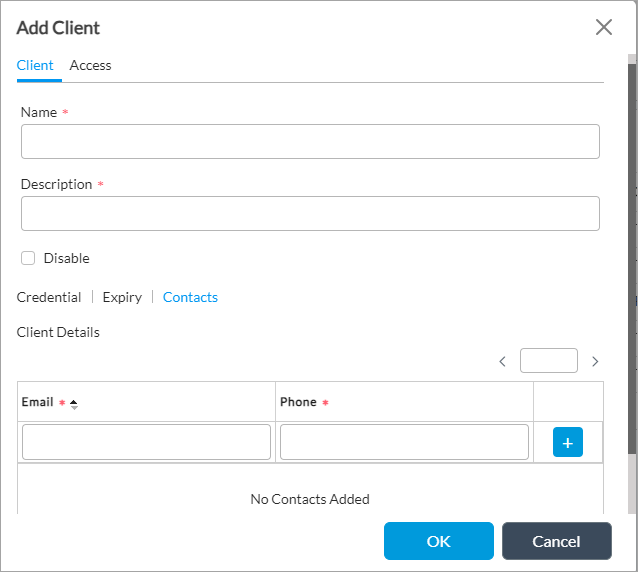This screenshot has height=572, width=638.
Task: Go to previous contacts page arrow
Action: [x=502, y=361]
